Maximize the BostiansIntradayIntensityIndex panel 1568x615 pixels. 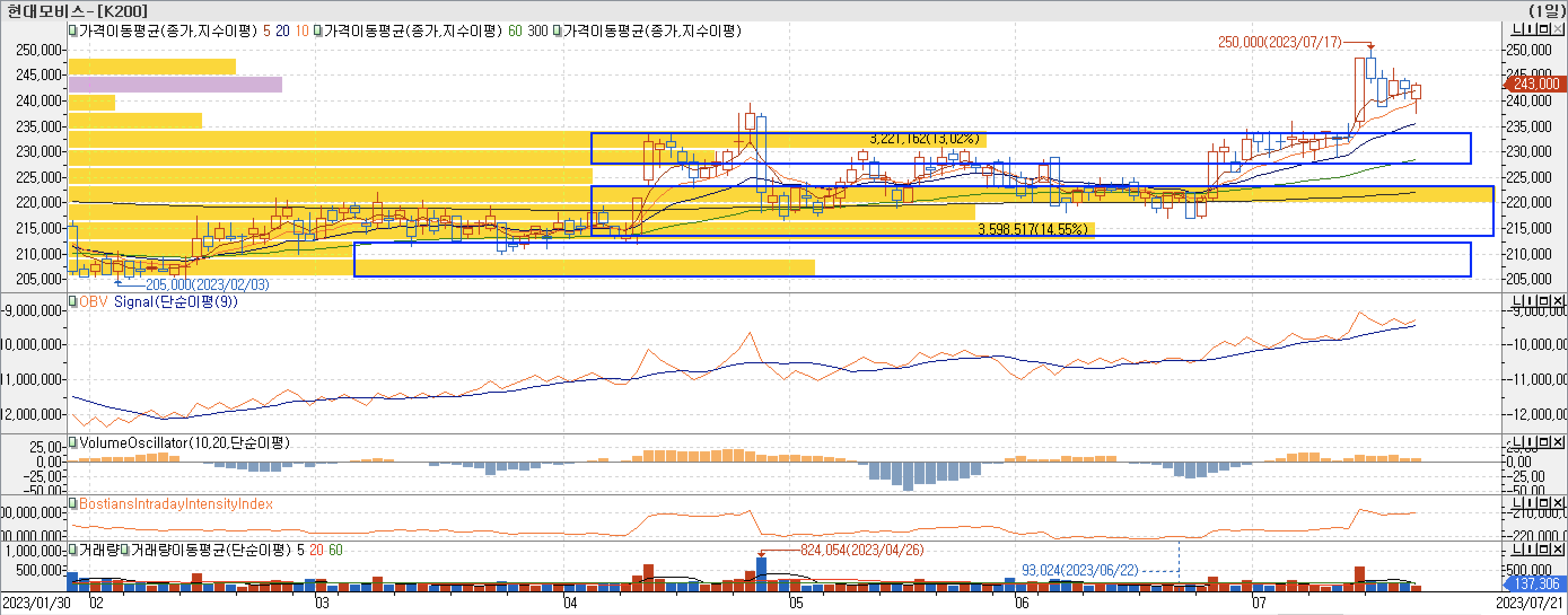click(x=1544, y=503)
